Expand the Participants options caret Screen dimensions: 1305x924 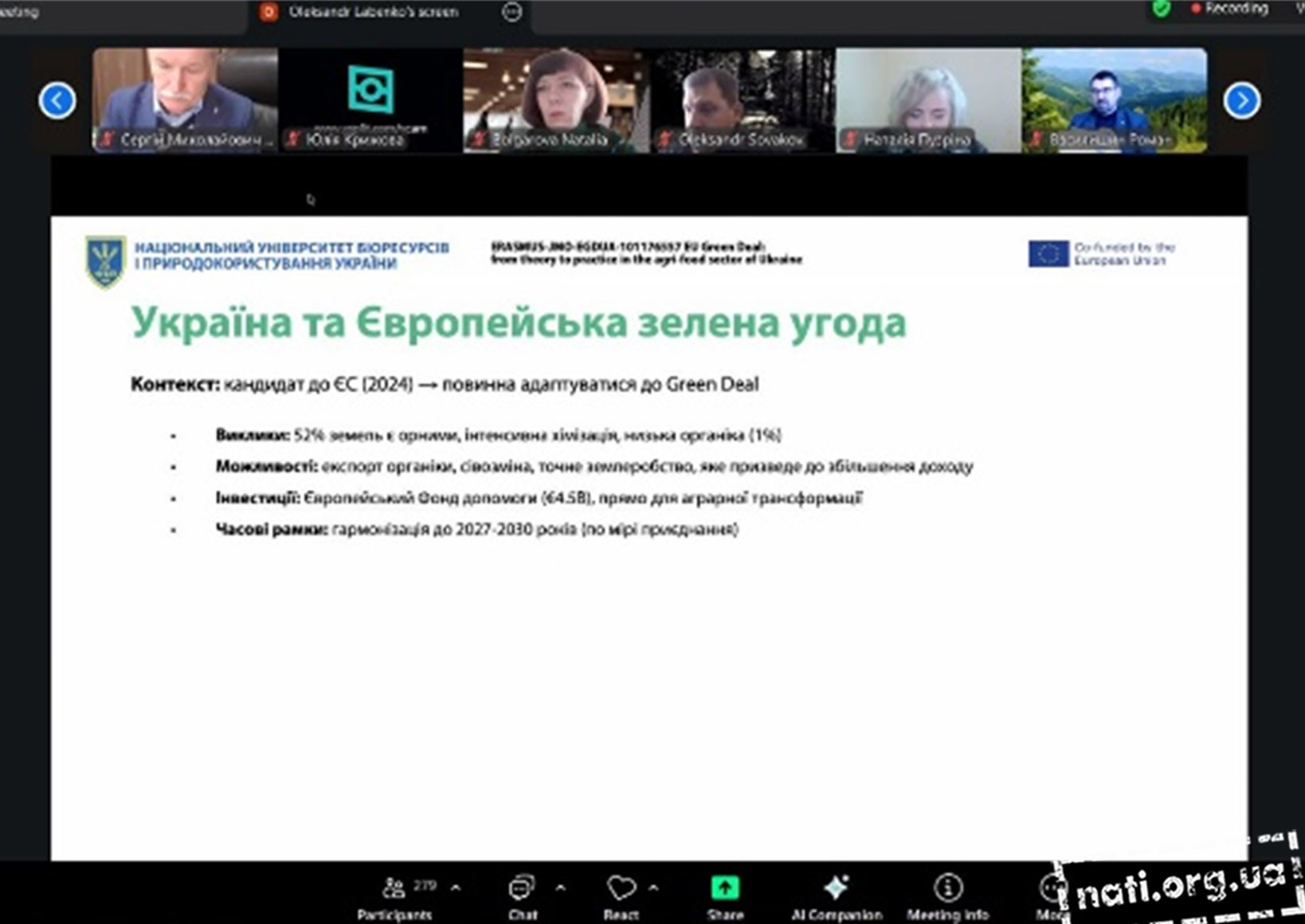click(x=456, y=887)
